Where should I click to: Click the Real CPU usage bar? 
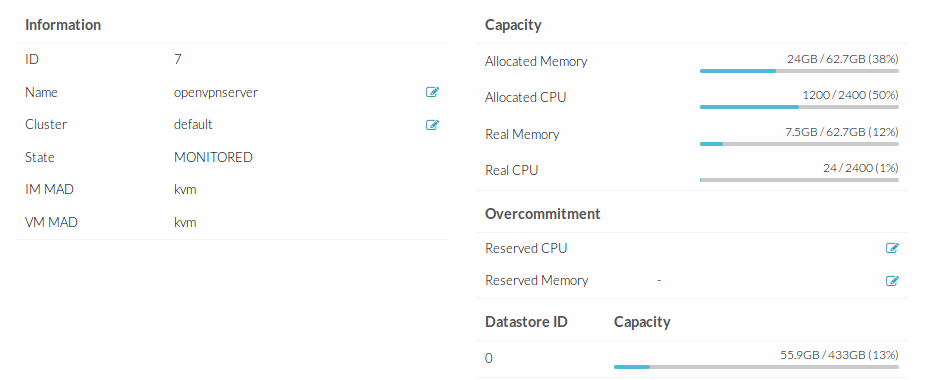click(799, 180)
